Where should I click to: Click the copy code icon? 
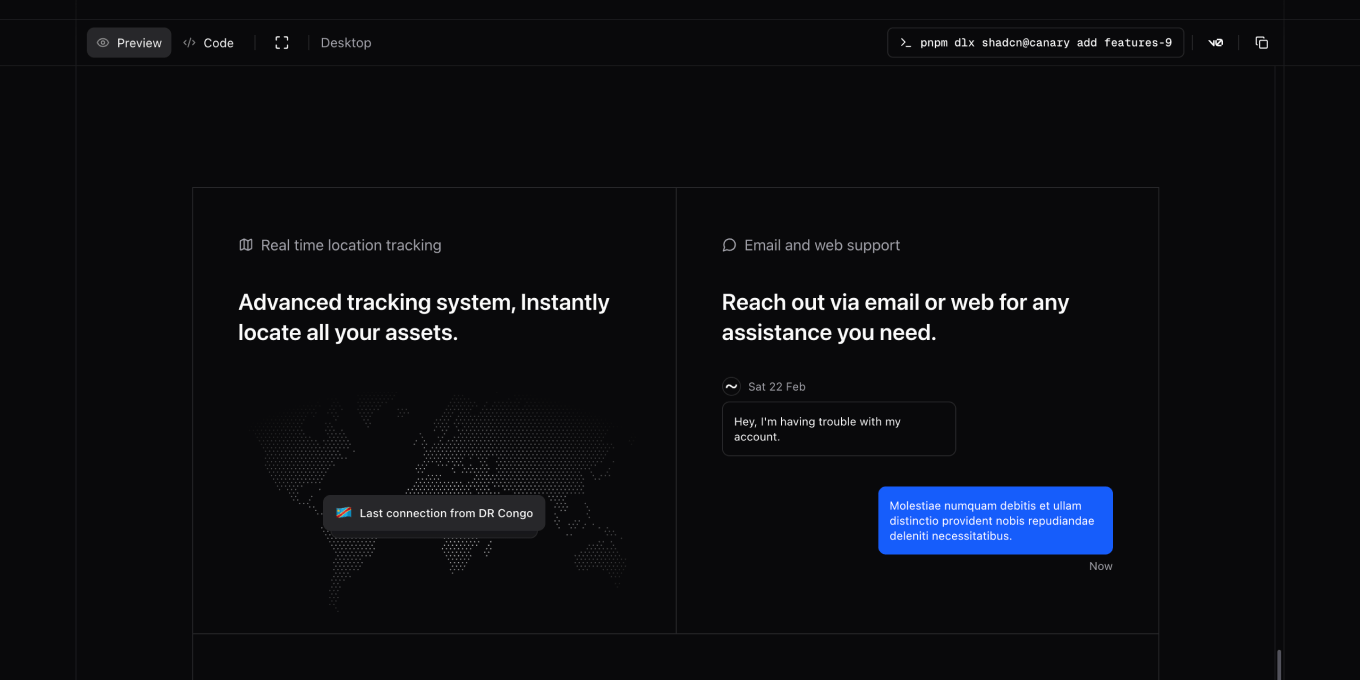[1262, 43]
